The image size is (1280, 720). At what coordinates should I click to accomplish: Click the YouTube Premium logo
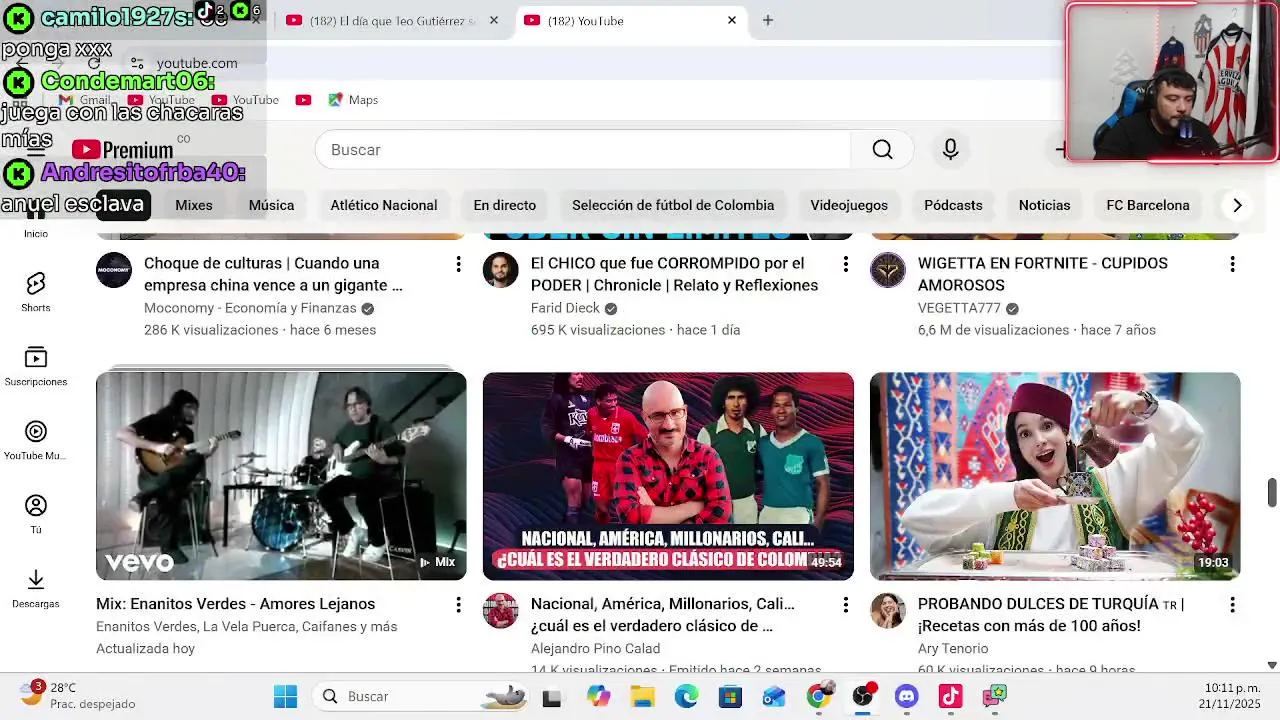click(x=122, y=150)
